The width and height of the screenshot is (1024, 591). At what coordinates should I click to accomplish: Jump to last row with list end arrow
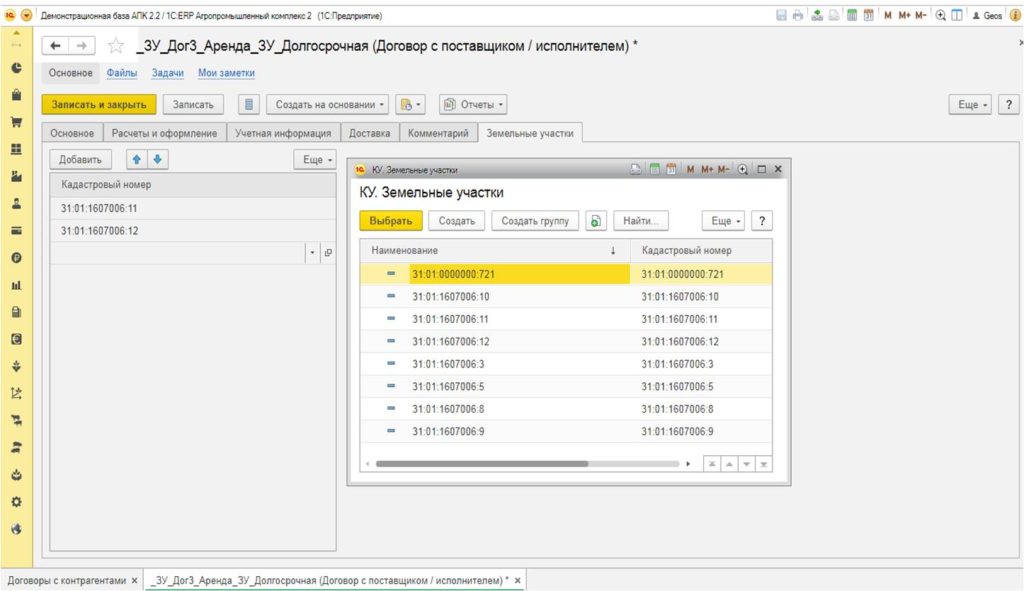[x=763, y=464]
